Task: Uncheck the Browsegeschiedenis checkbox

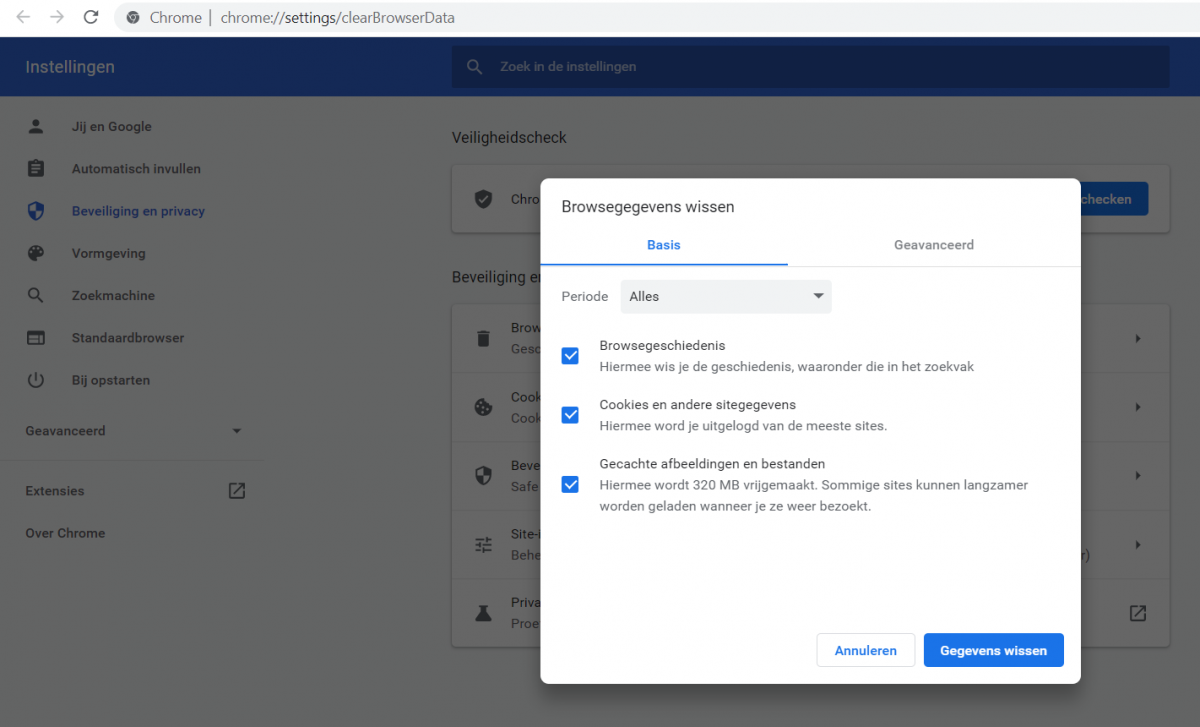Action: 570,356
